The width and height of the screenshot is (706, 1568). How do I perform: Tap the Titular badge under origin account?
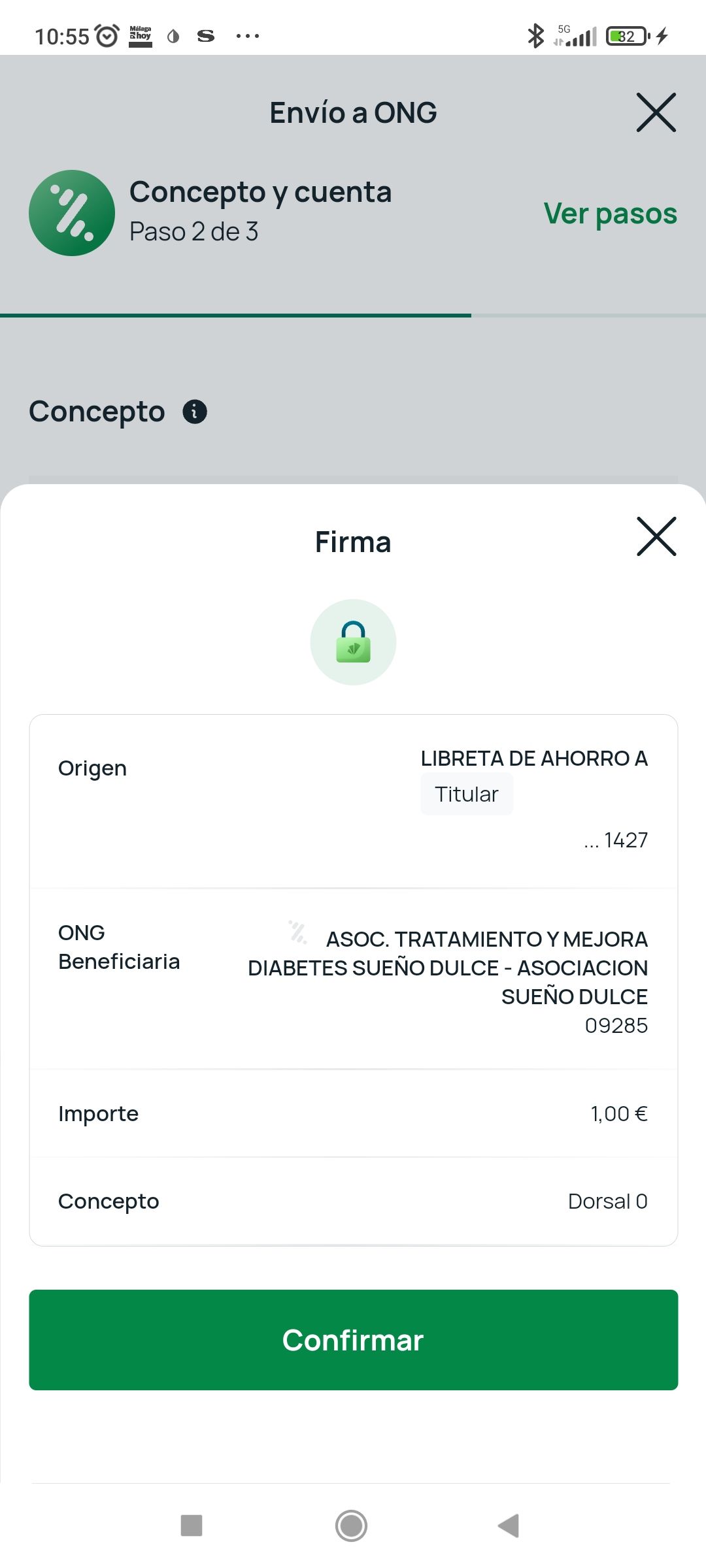pyautogui.click(x=466, y=794)
